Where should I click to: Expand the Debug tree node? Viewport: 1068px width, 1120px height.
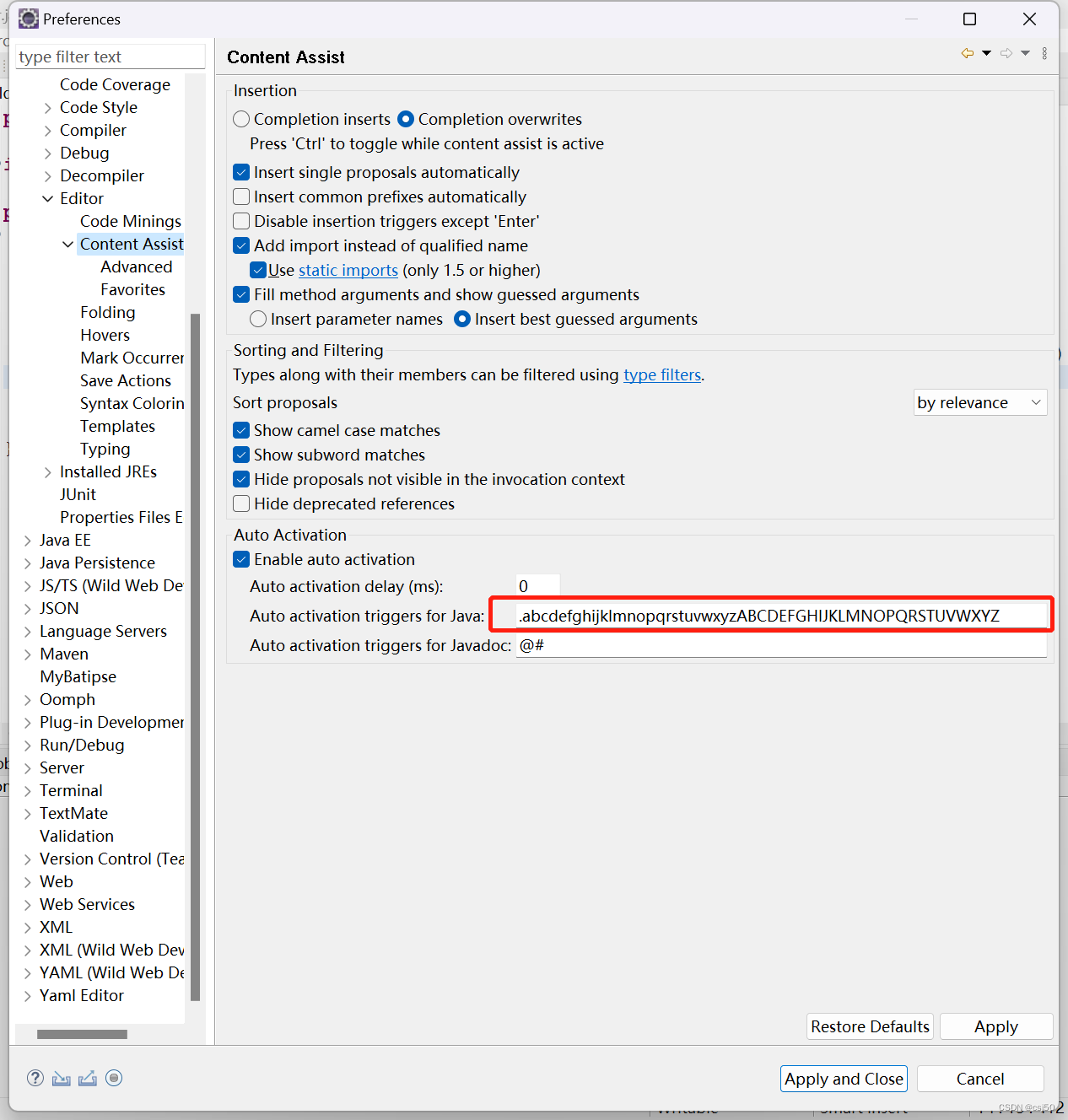(x=48, y=153)
